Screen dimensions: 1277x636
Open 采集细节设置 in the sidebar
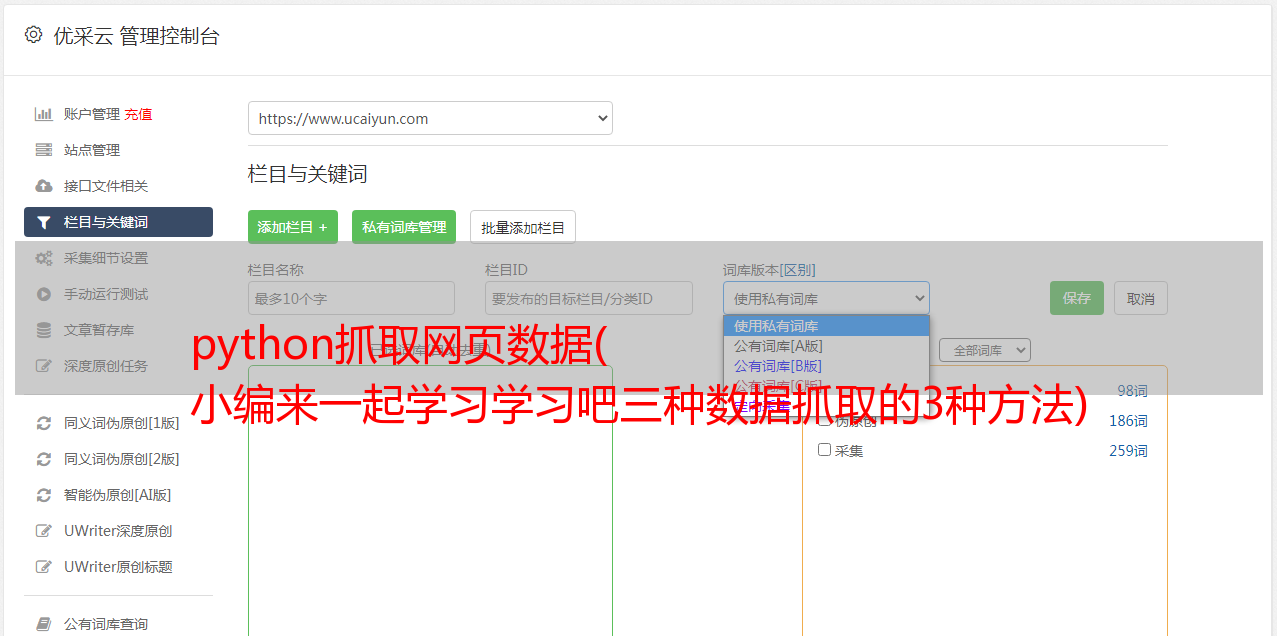(106, 258)
